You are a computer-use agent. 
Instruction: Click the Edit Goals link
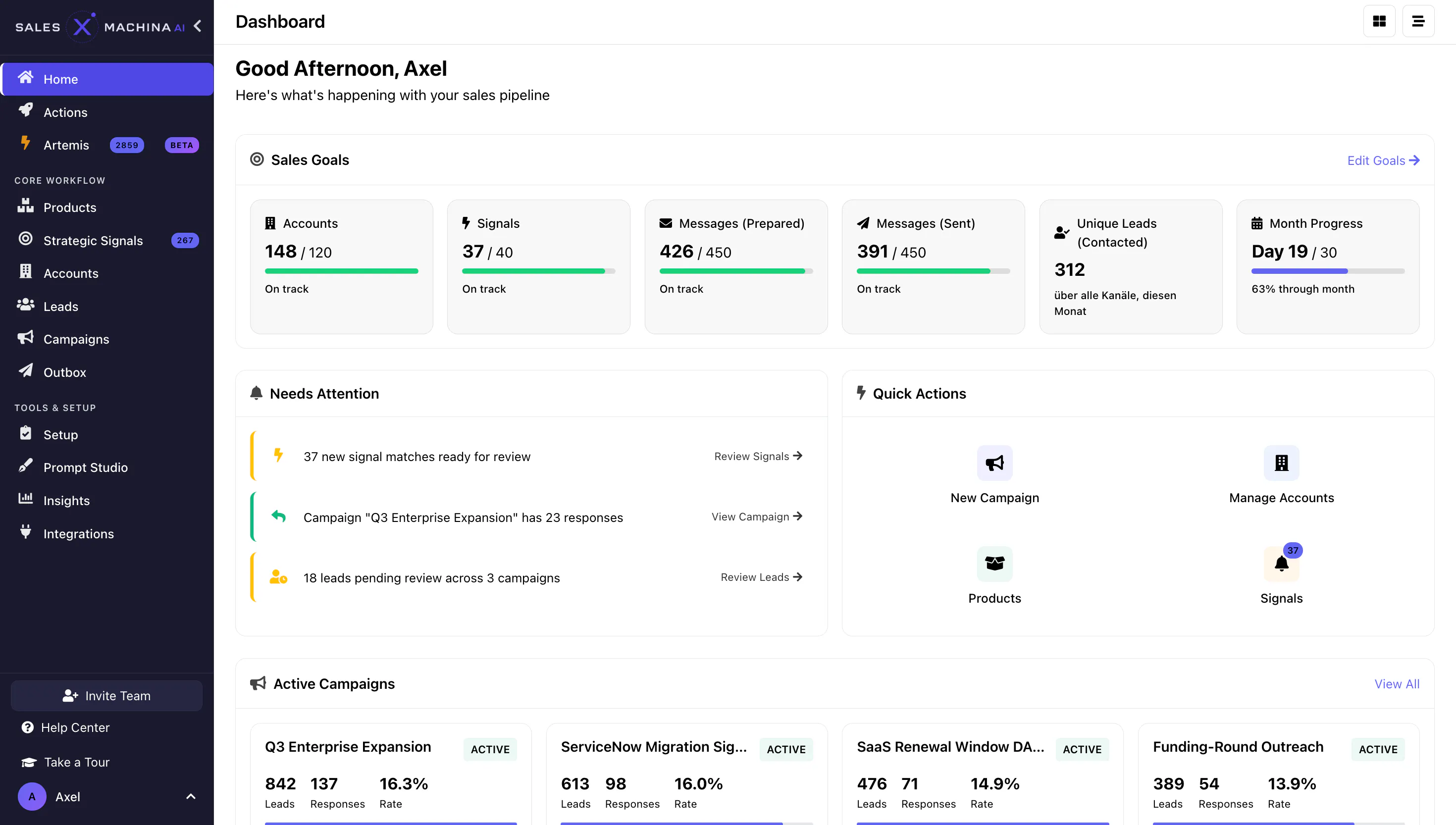[1383, 160]
